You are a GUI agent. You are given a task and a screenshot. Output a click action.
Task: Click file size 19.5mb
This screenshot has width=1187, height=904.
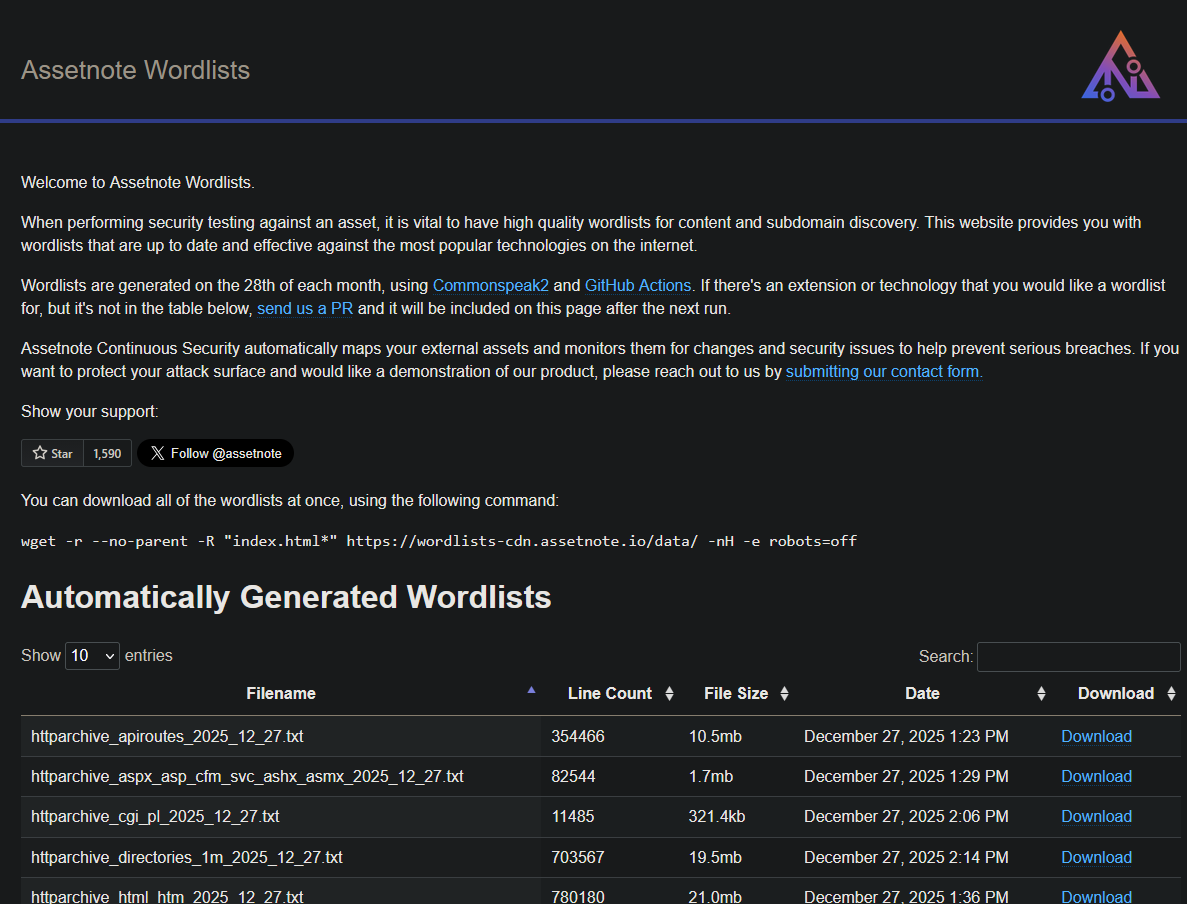point(715,858)
